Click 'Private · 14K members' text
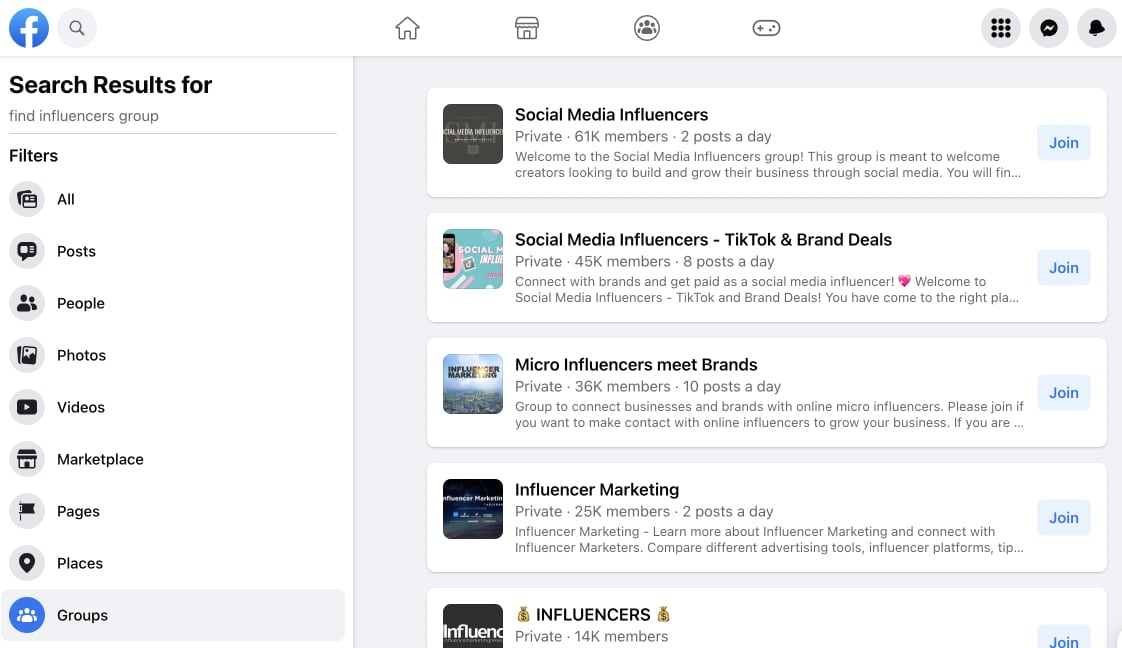The image size is (1122, 648). [592, 637]
